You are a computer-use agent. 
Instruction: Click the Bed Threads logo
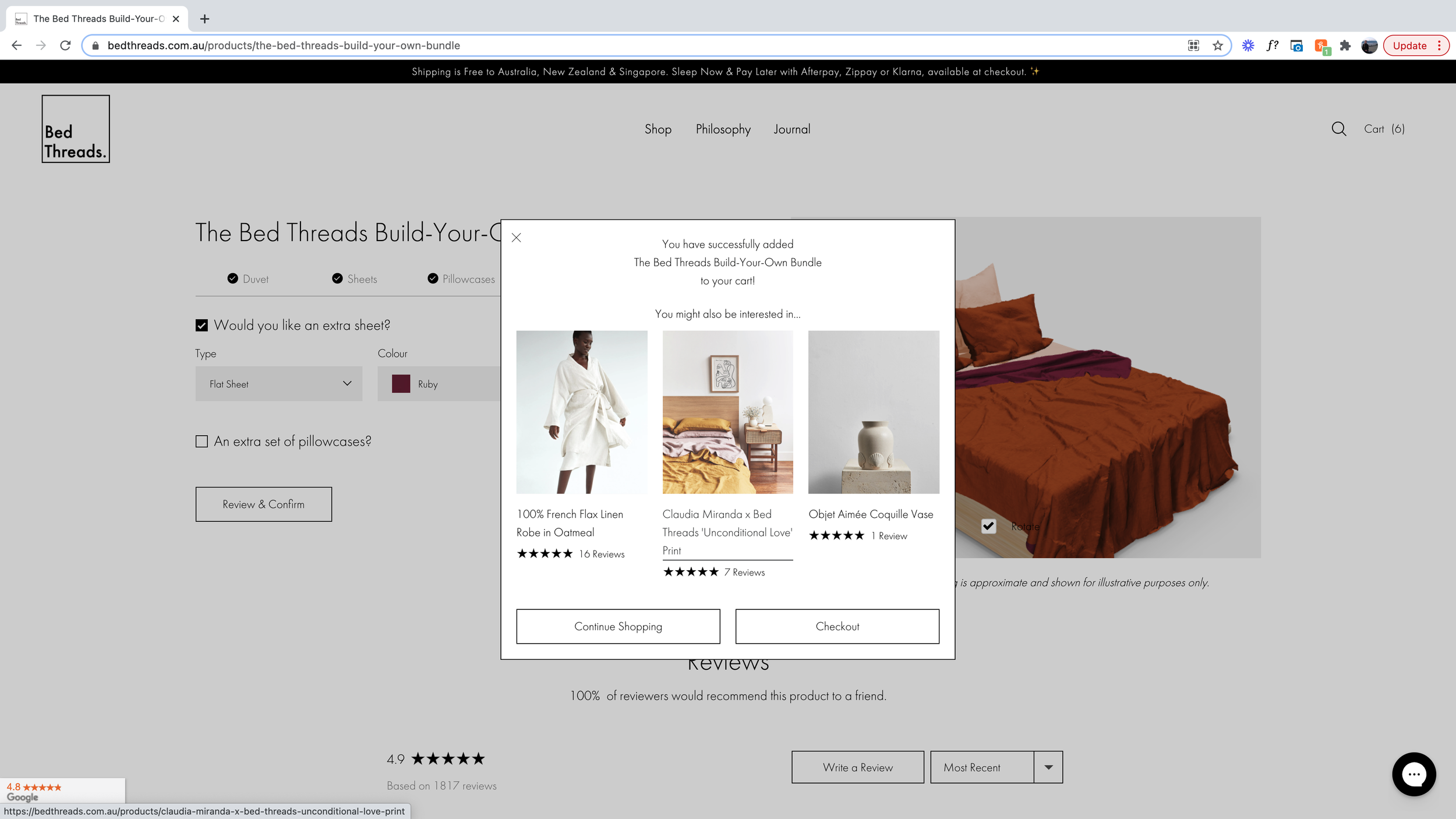pos(76,129)
